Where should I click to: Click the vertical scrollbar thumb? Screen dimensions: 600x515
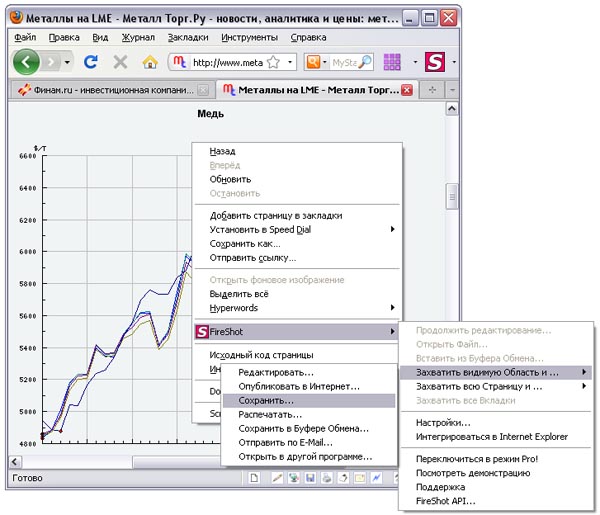(x=452, y=197)
